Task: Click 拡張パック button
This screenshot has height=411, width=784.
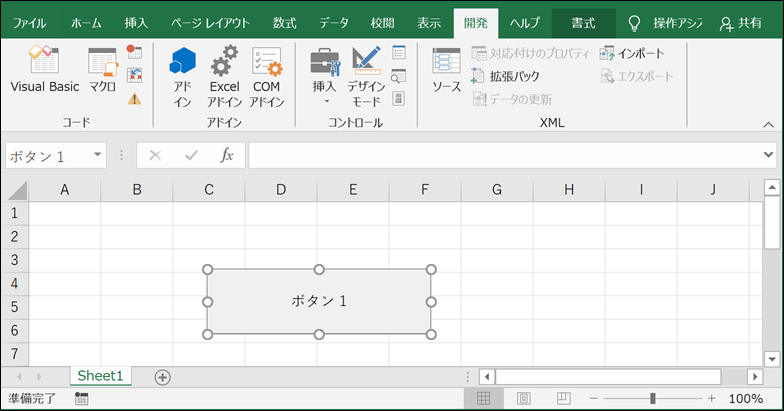Action: click(x=506, y=76)
